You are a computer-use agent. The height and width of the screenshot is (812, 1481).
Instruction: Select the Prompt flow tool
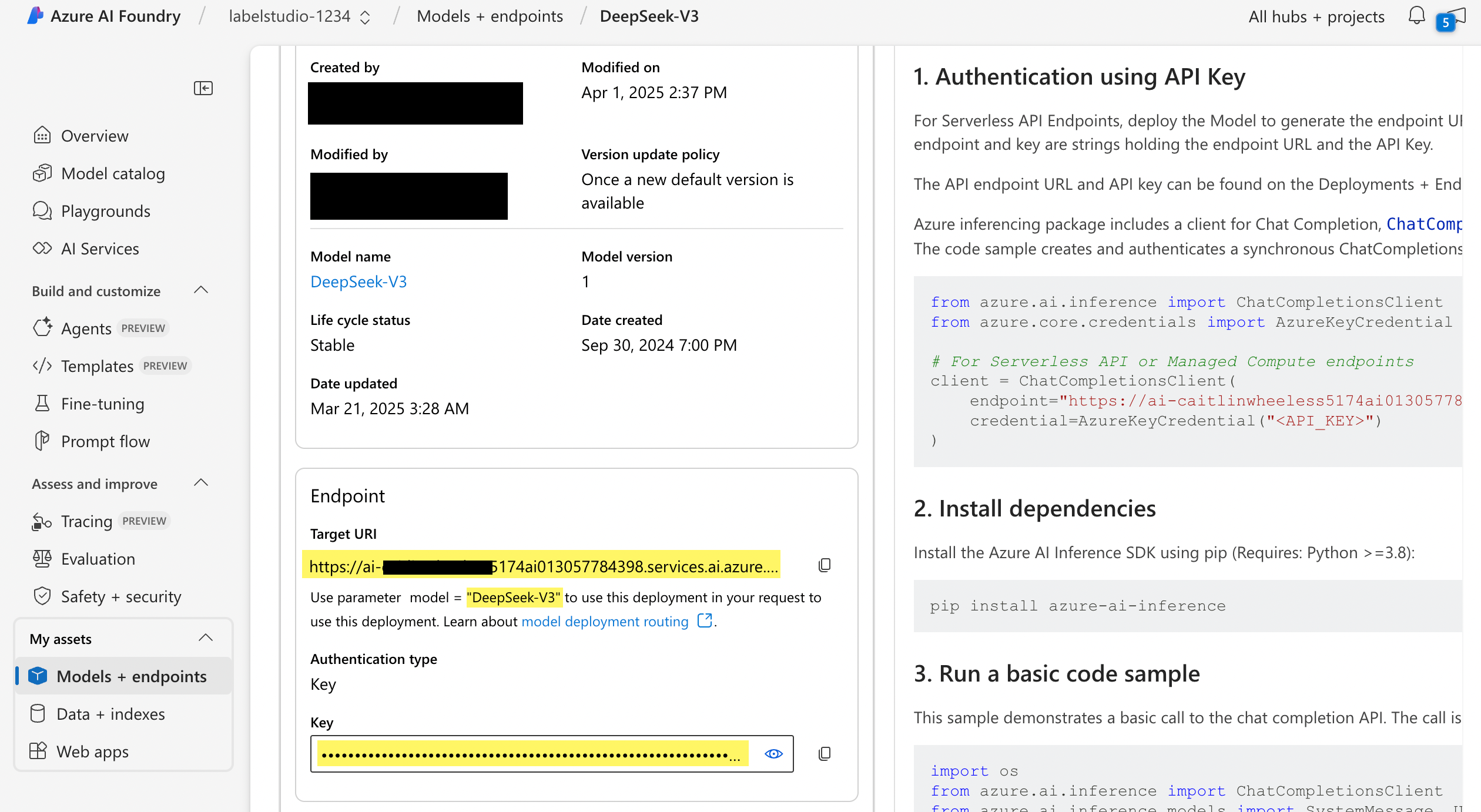[105, 441]
